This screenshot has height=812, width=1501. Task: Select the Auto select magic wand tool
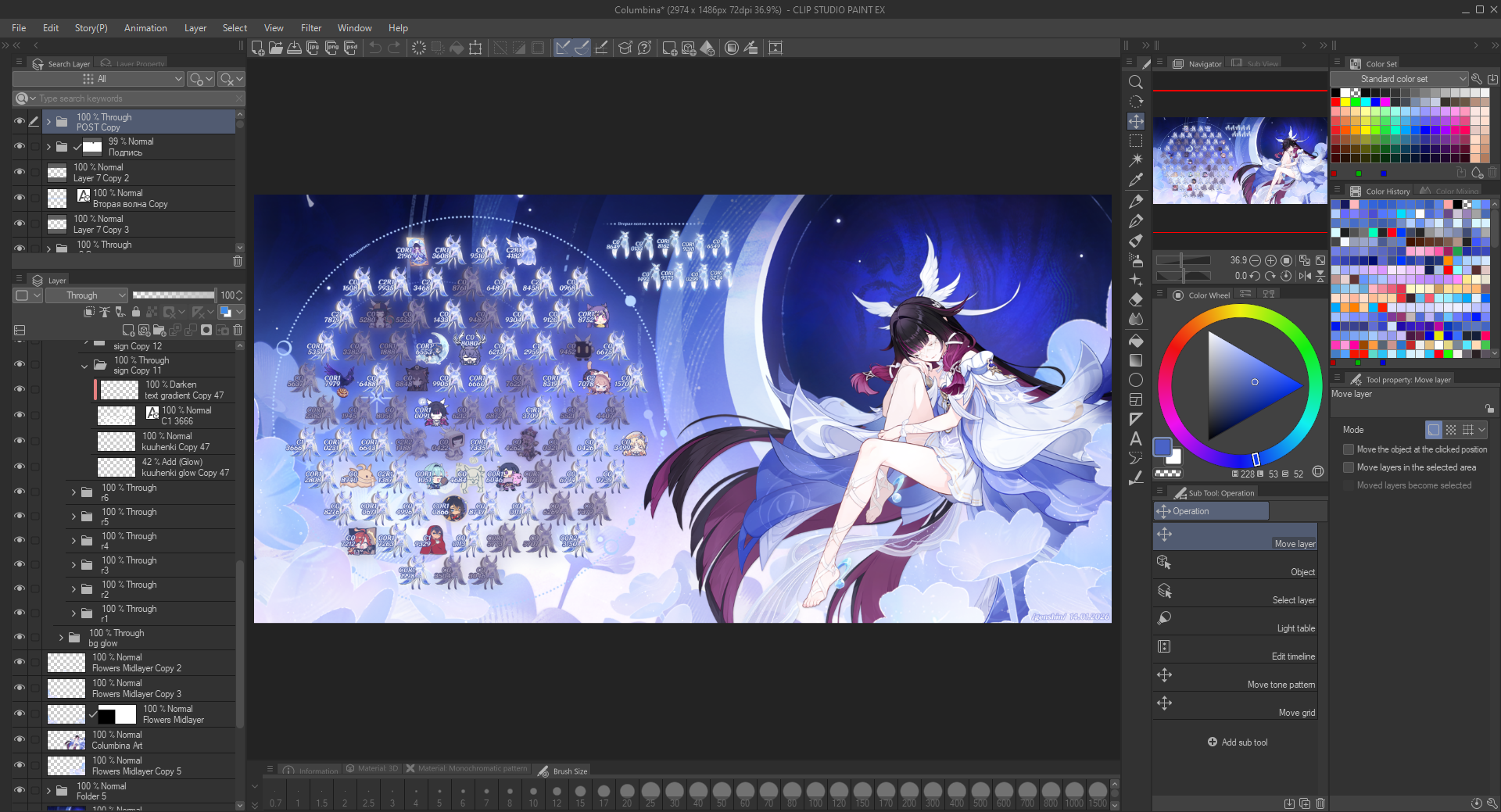point(1136,159)
